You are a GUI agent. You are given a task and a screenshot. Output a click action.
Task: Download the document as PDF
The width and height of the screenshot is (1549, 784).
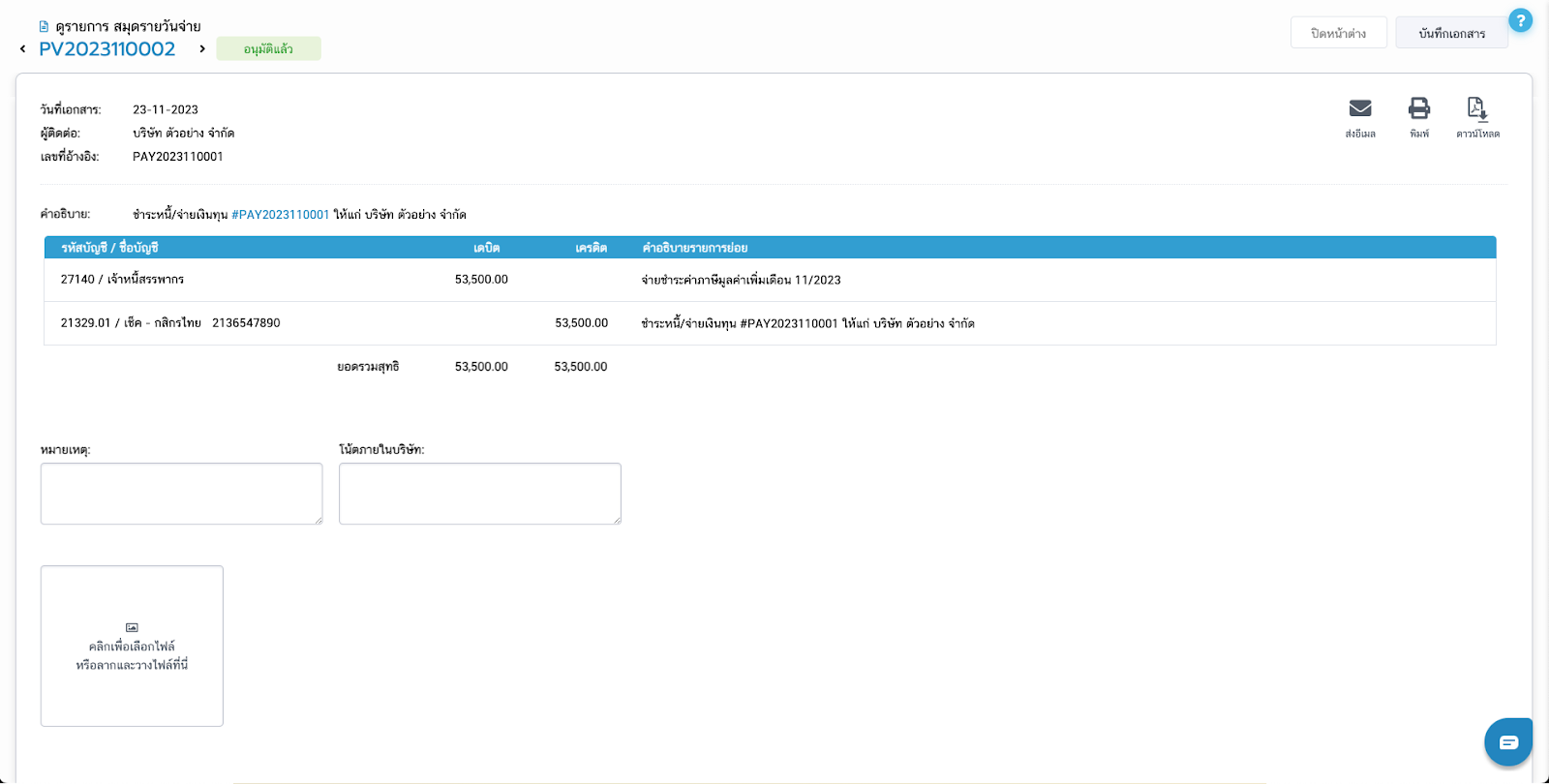click(1477, 108)
